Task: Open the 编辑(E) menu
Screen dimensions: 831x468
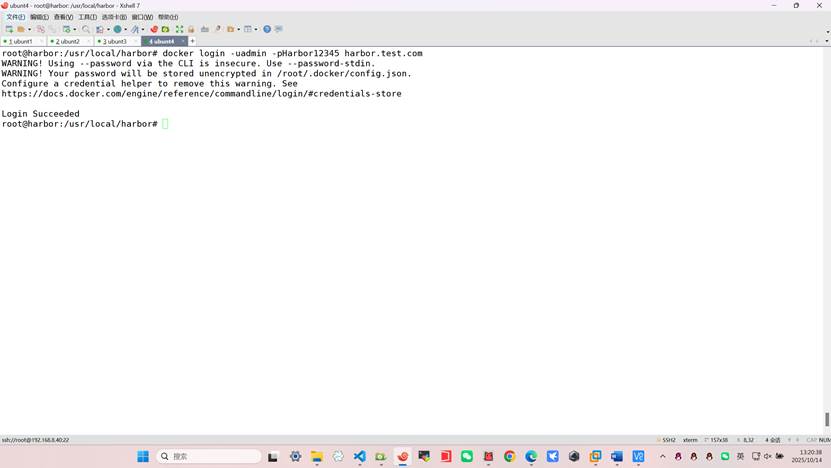Action: click(x=39, y=17)
